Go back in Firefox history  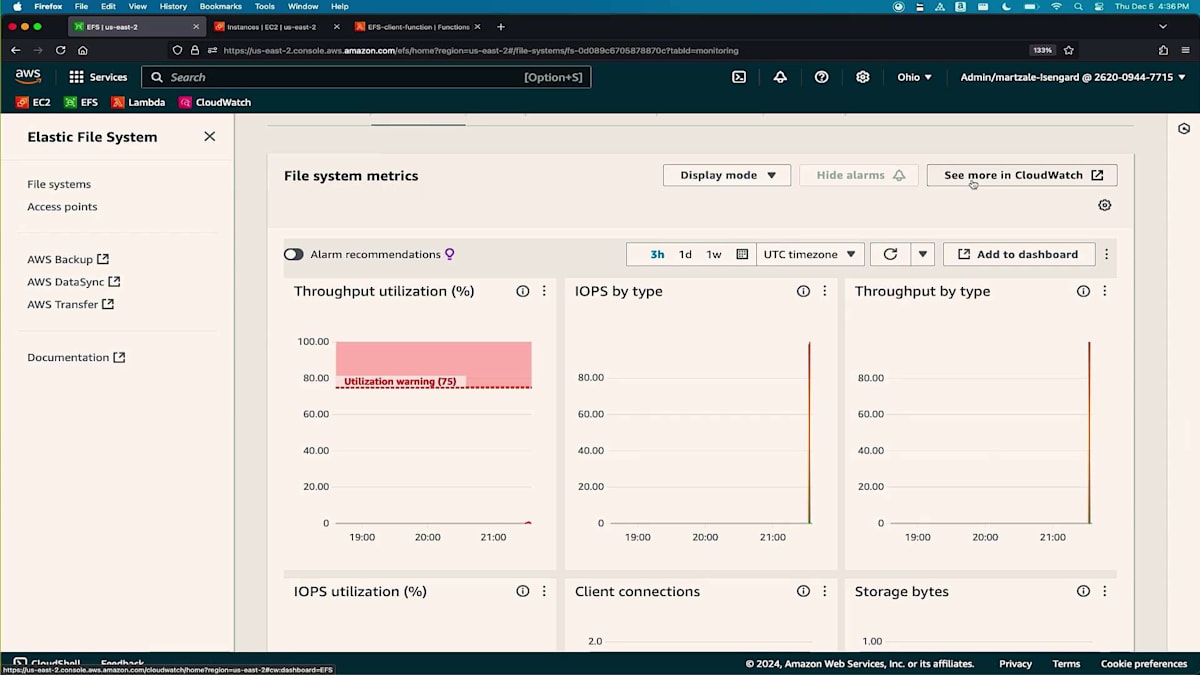point(15,50)
